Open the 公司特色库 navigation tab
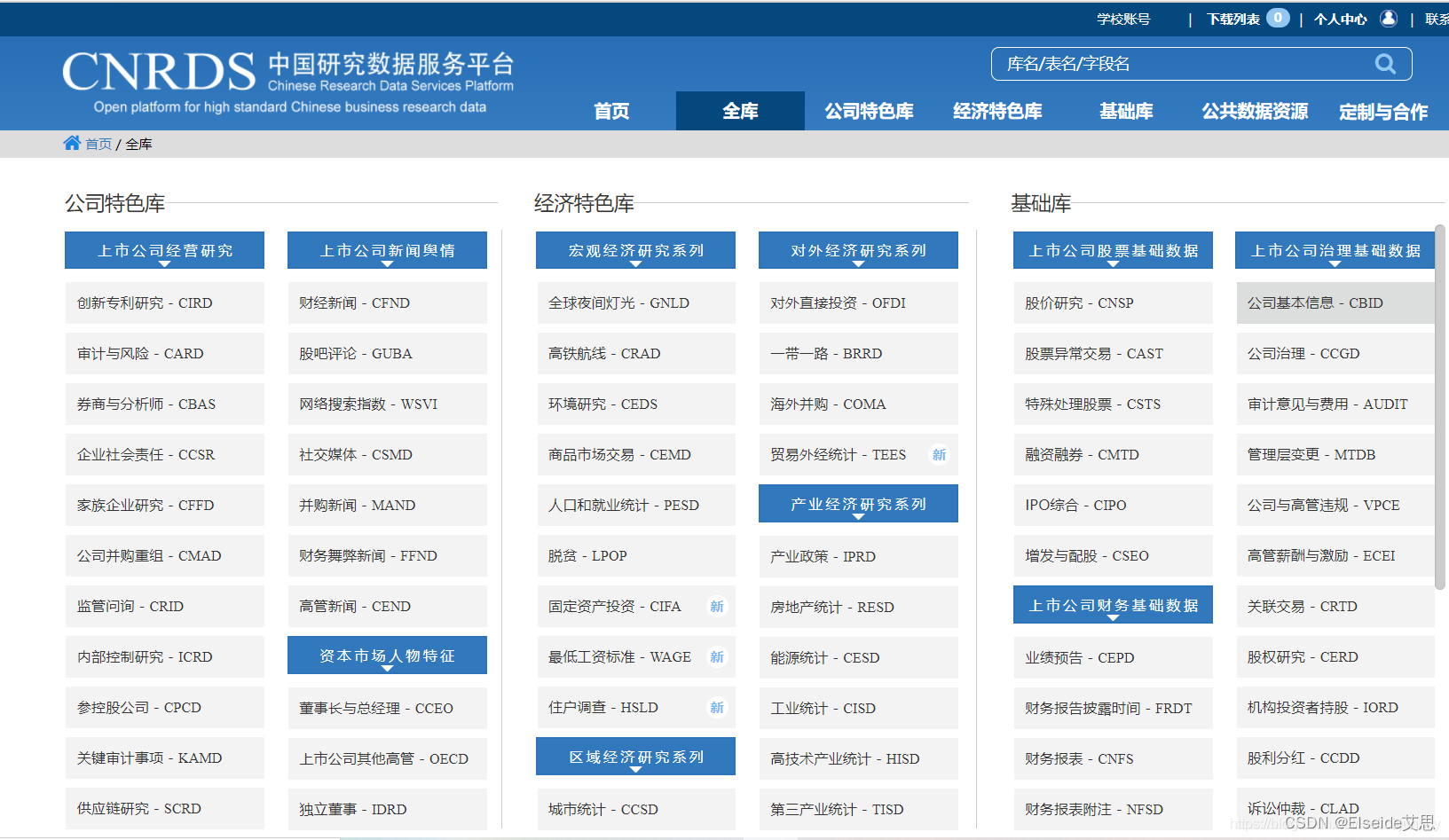Screen dimensions: 1449x840 click(869, 111)
